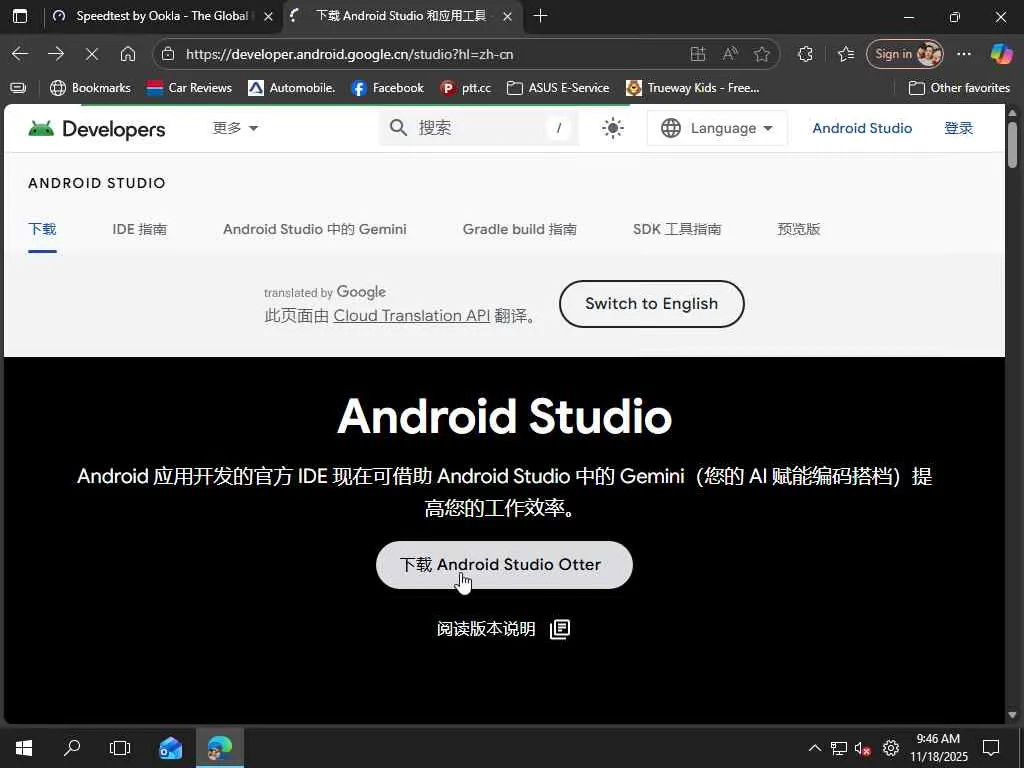Click the 登录 sign-in link
This screenshot has height=768, width=1024.
tap(959, 128)
